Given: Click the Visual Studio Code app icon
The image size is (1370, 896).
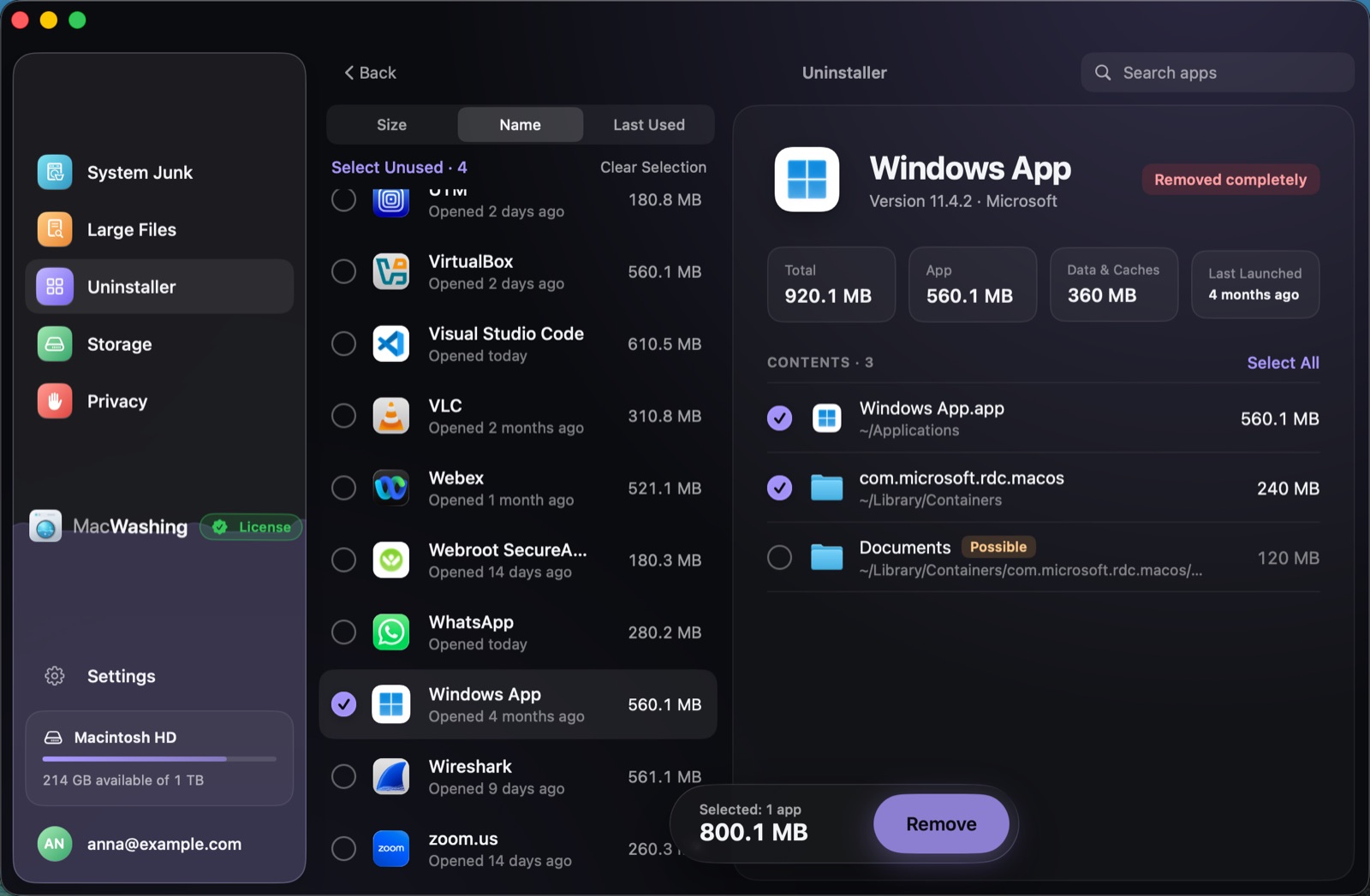Looking at the screenshot, I should pyautogui.click(x=391, y=344).
